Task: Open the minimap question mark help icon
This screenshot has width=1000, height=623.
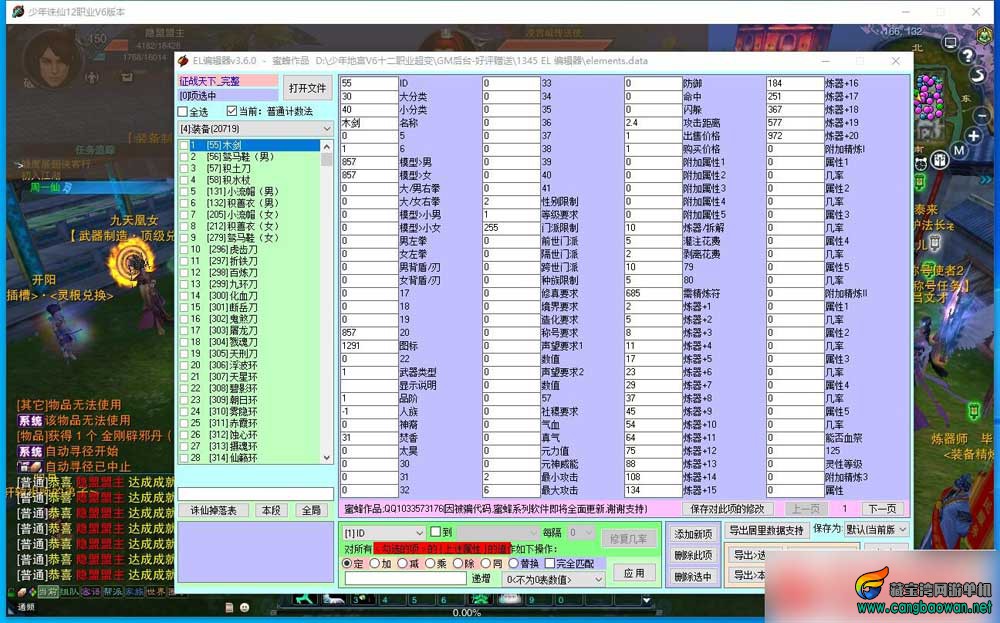Action: pyautogui.click(x=967, y=55)
